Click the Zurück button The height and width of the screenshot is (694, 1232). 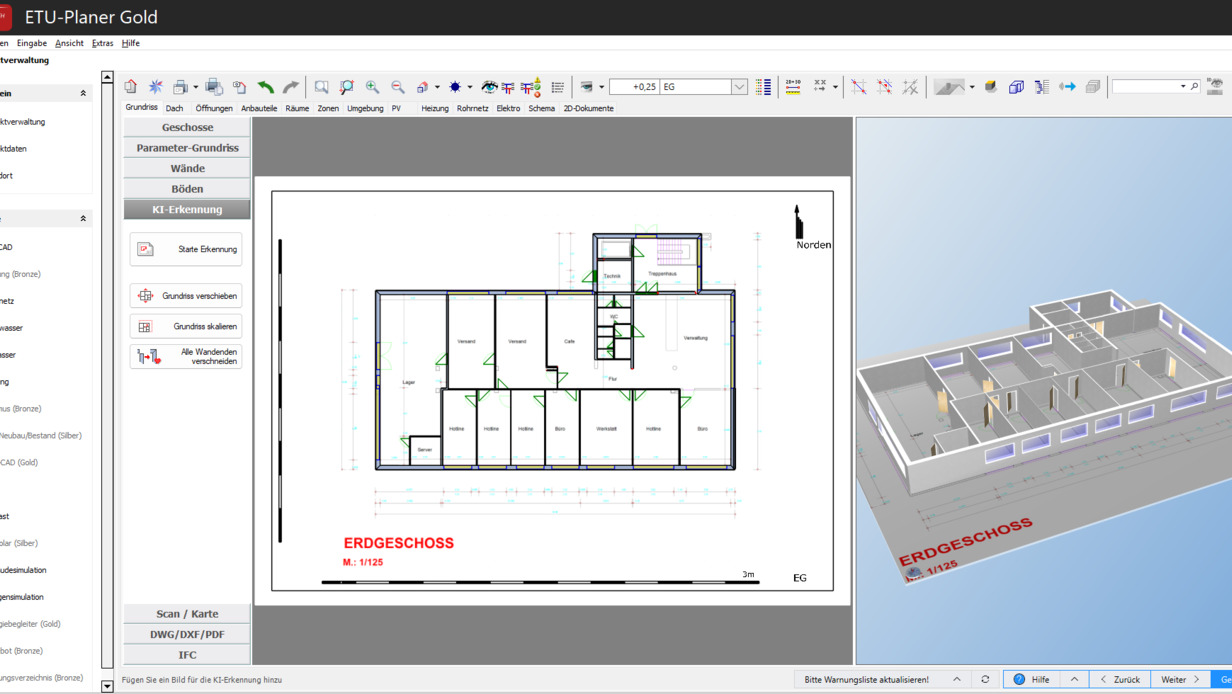(1119, 680)
